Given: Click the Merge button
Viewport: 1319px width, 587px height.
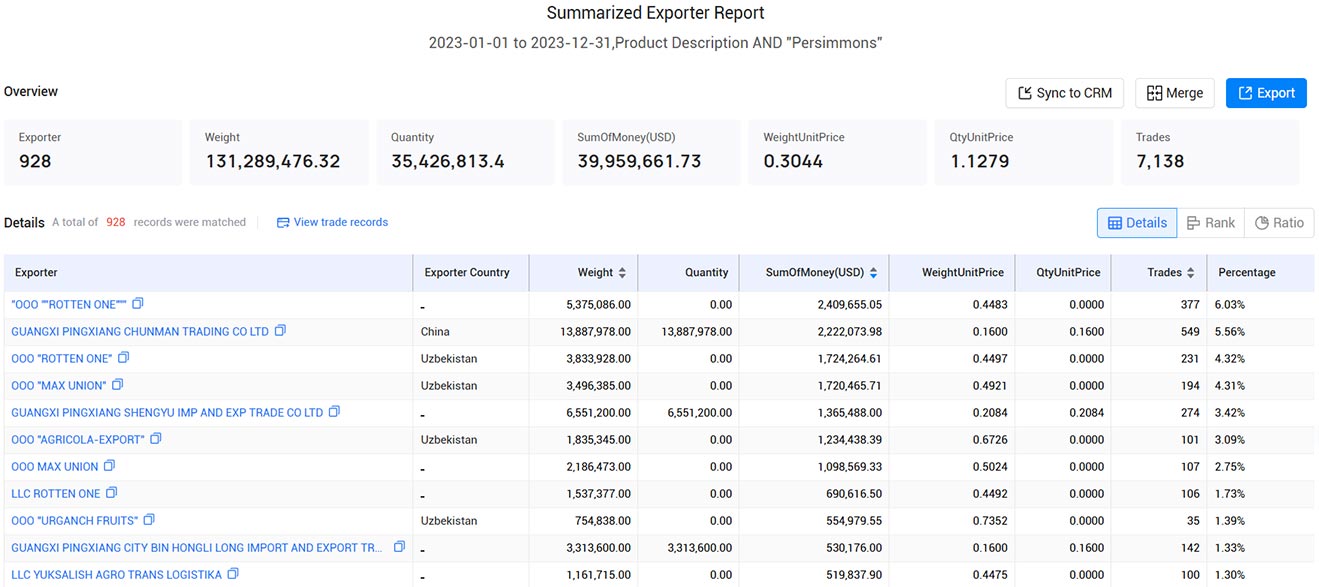Looking at the screenshot, I should 1175,93.
